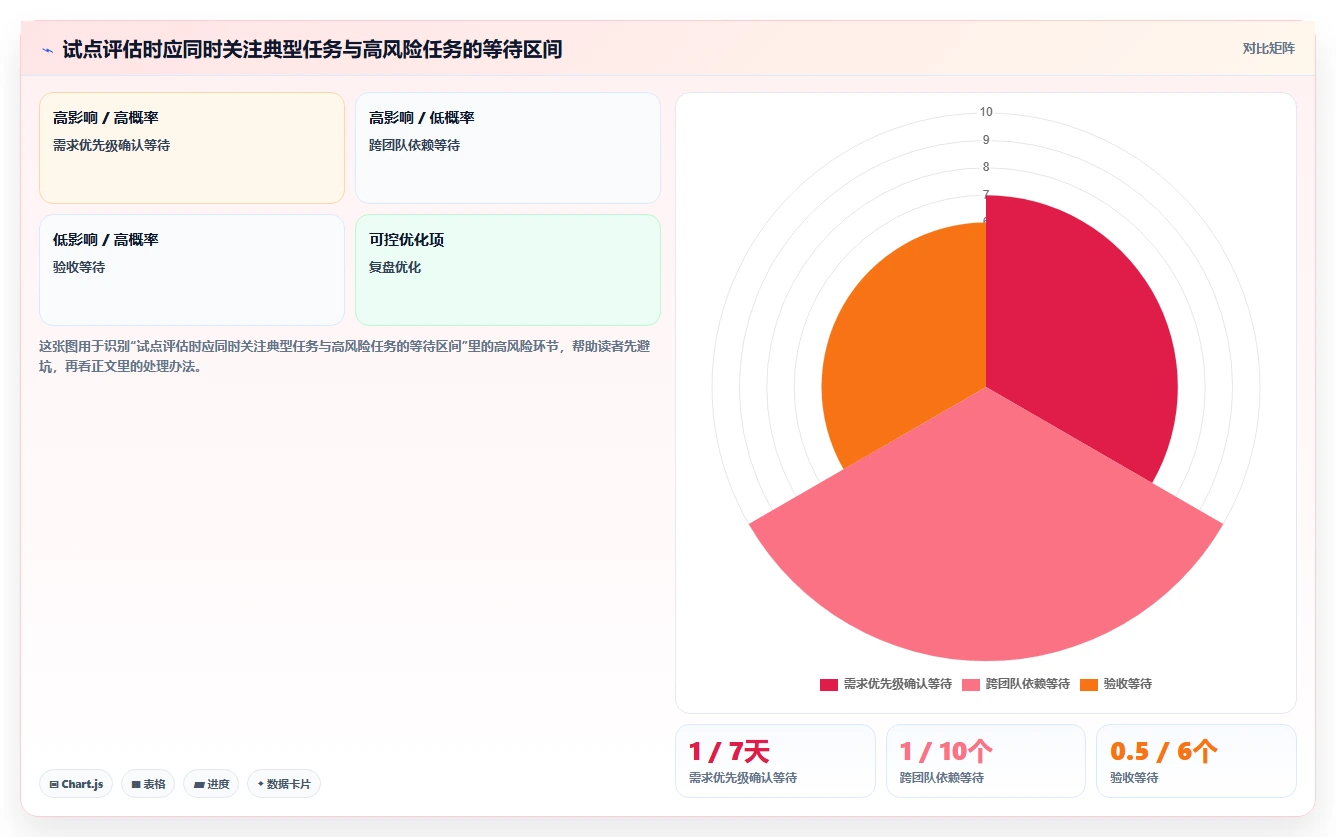The width and height of the screenshot is (1336, 837).
Task: Click the 1 / 10个 stat card
Action: tap(986, 761)
